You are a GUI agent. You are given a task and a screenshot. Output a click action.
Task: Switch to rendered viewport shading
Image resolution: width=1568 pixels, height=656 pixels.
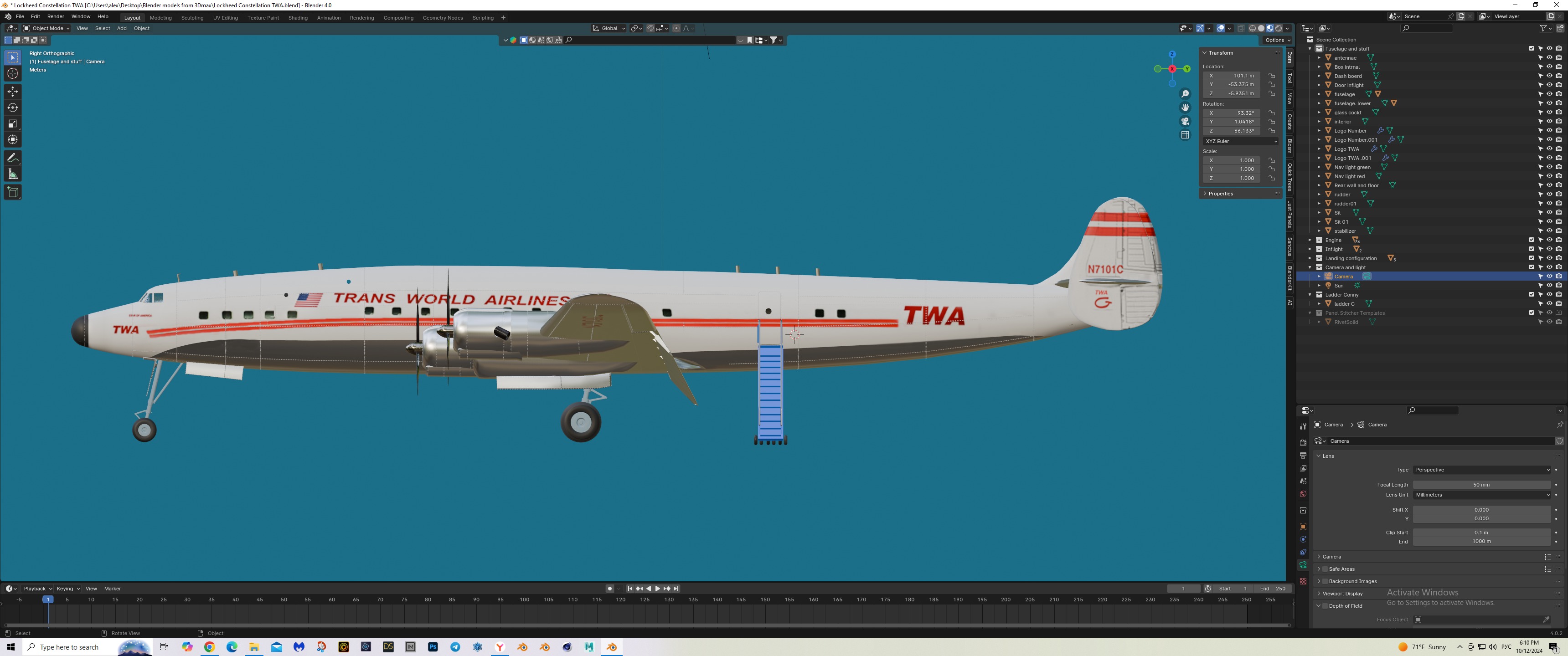tap(1278, 28)
